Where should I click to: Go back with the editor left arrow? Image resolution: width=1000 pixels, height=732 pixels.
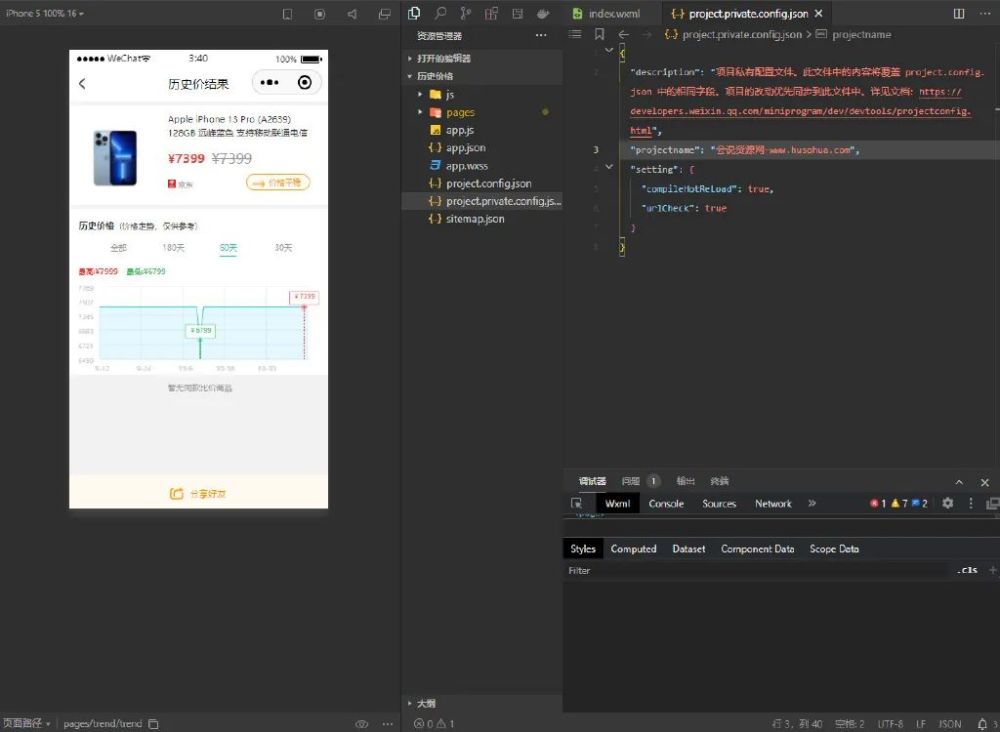click(x=624, y=34)
